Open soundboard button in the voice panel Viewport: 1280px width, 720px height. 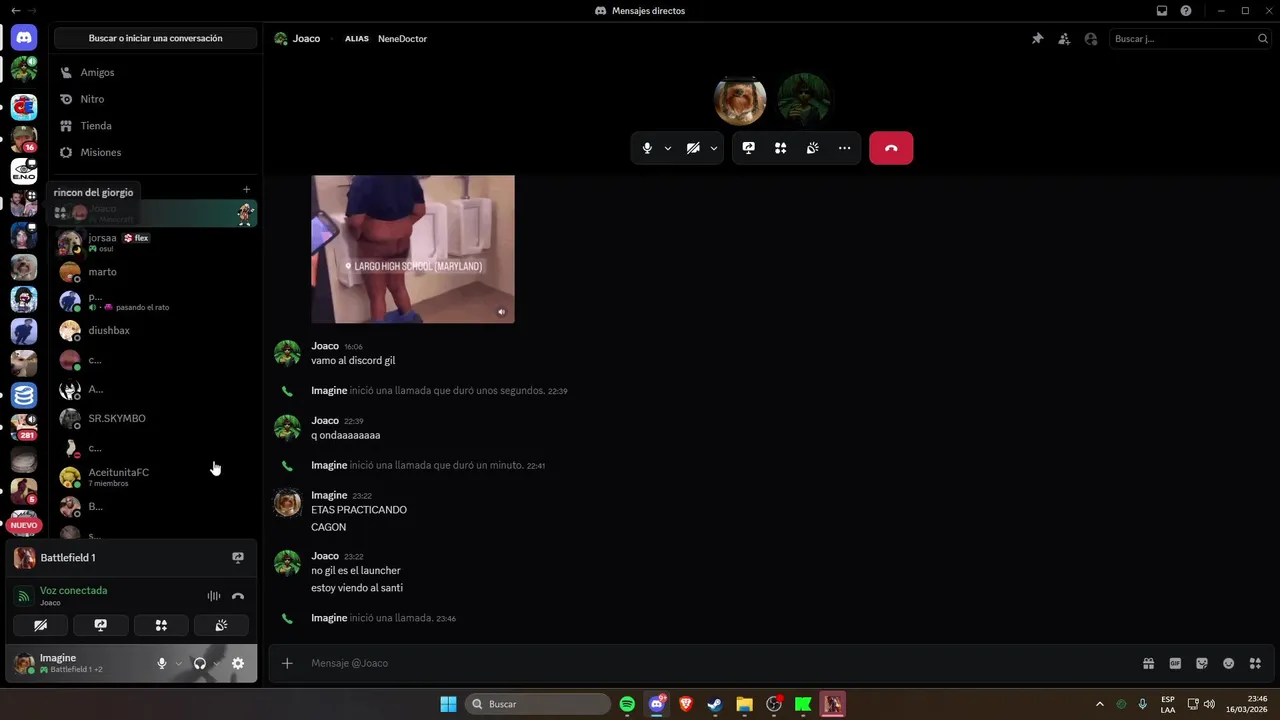click(221, 625)
